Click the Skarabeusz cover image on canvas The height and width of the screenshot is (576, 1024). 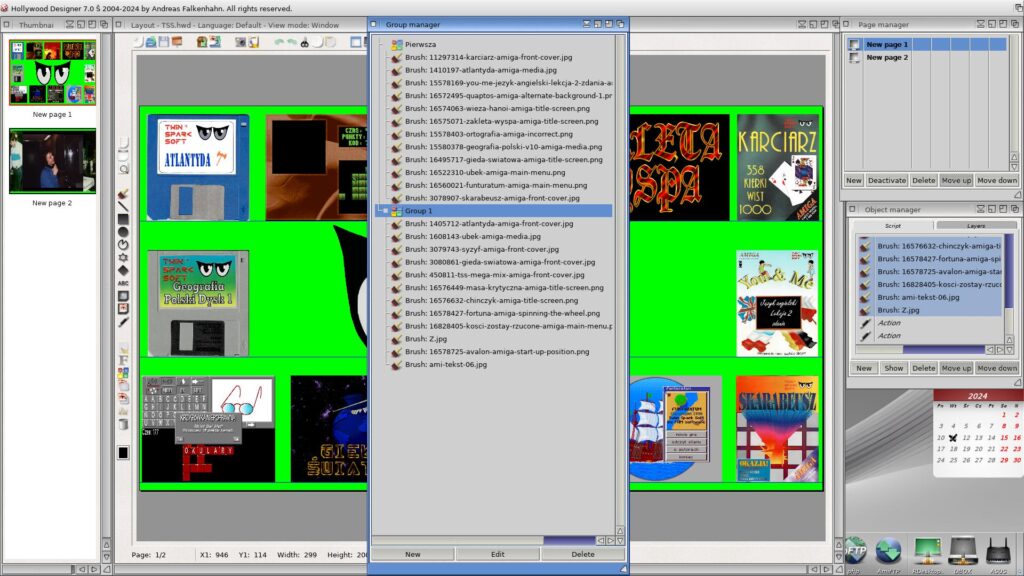click(777, 429)
